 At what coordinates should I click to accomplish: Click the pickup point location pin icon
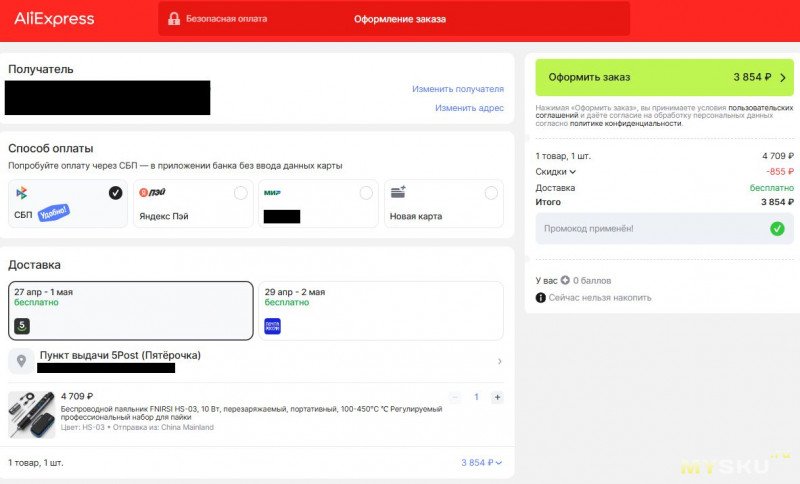pyautogui.click(x=21, y=360)
